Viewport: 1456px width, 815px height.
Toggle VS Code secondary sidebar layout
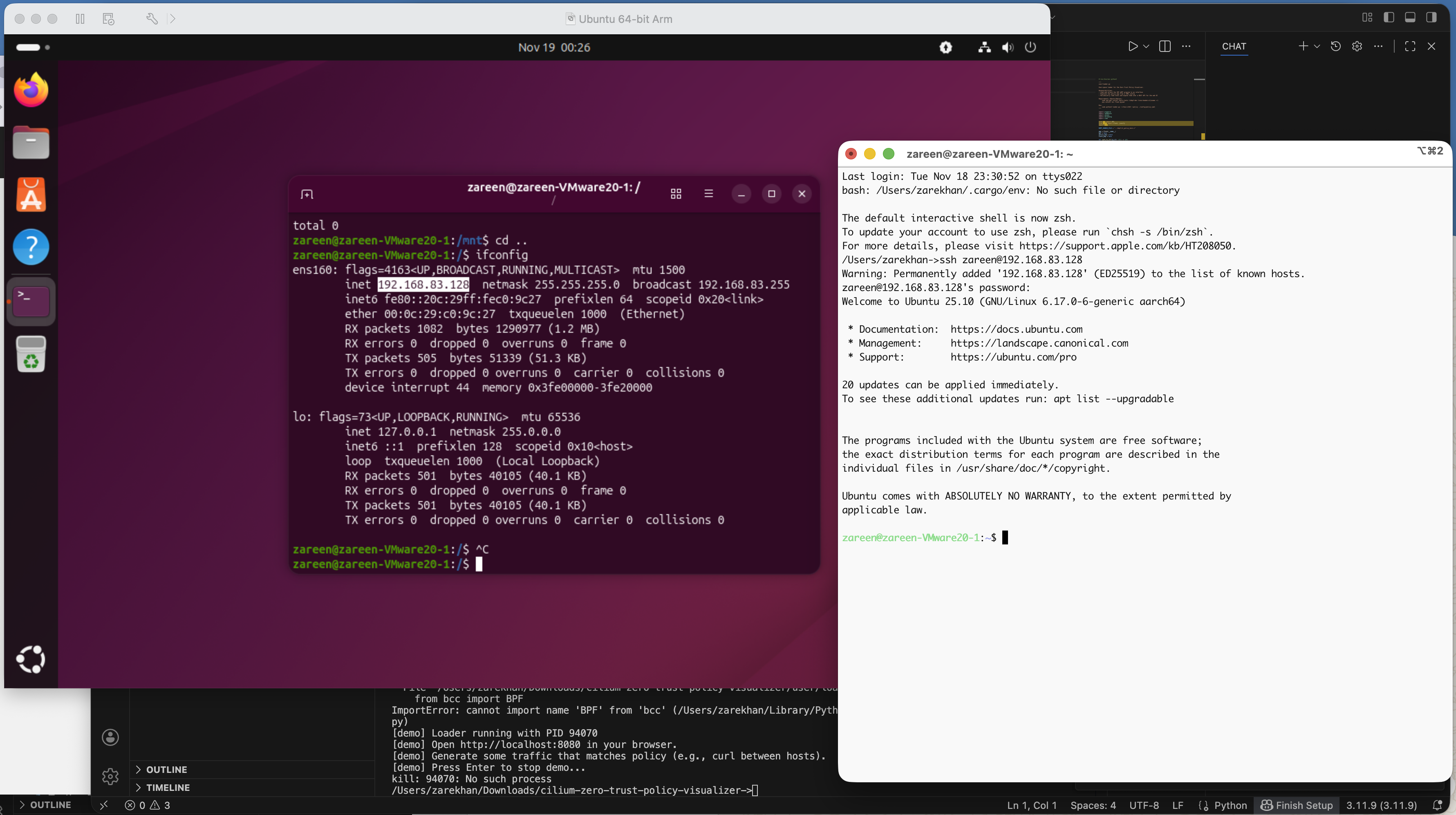click(1432, 18)
